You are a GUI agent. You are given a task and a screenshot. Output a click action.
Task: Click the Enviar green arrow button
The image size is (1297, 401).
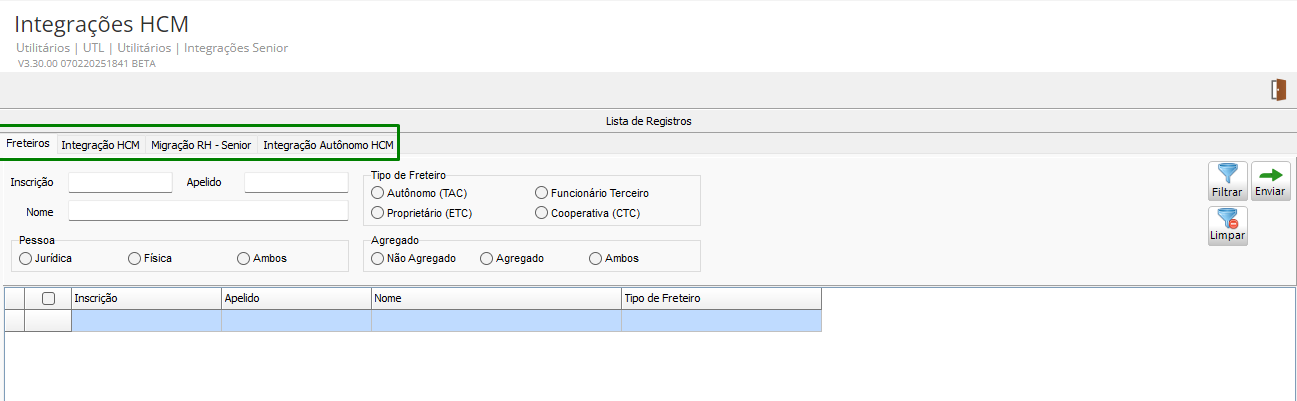[1270, 180]
